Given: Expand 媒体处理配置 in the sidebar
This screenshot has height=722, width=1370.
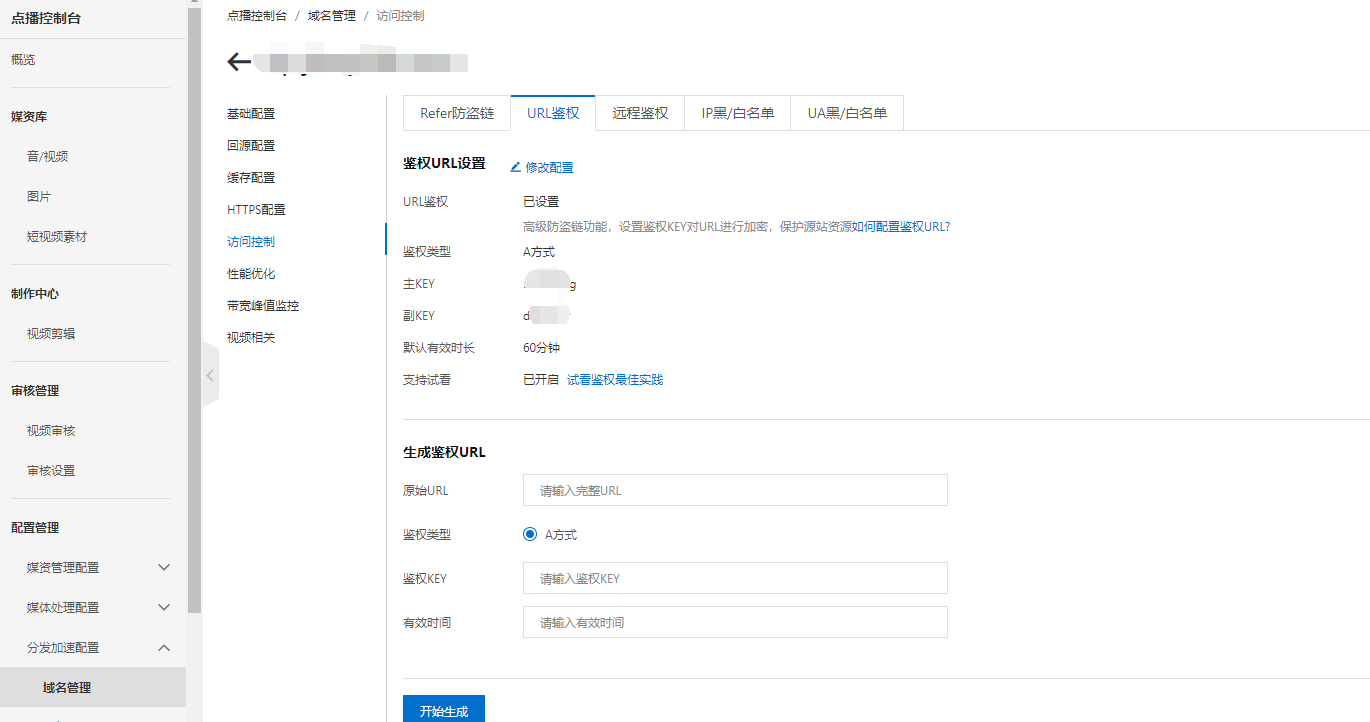Looking at the screenshot, I should 165,607.
